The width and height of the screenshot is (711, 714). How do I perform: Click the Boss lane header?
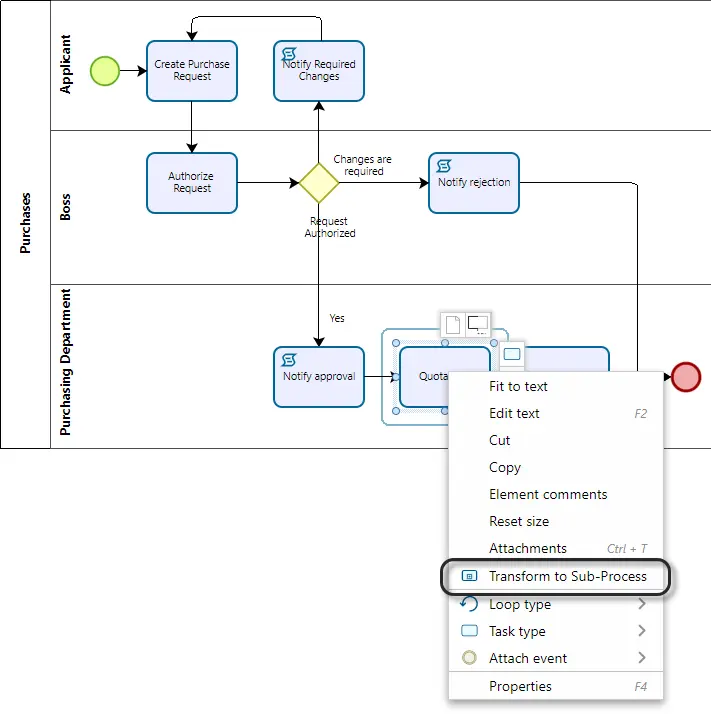tap(65, 207)
